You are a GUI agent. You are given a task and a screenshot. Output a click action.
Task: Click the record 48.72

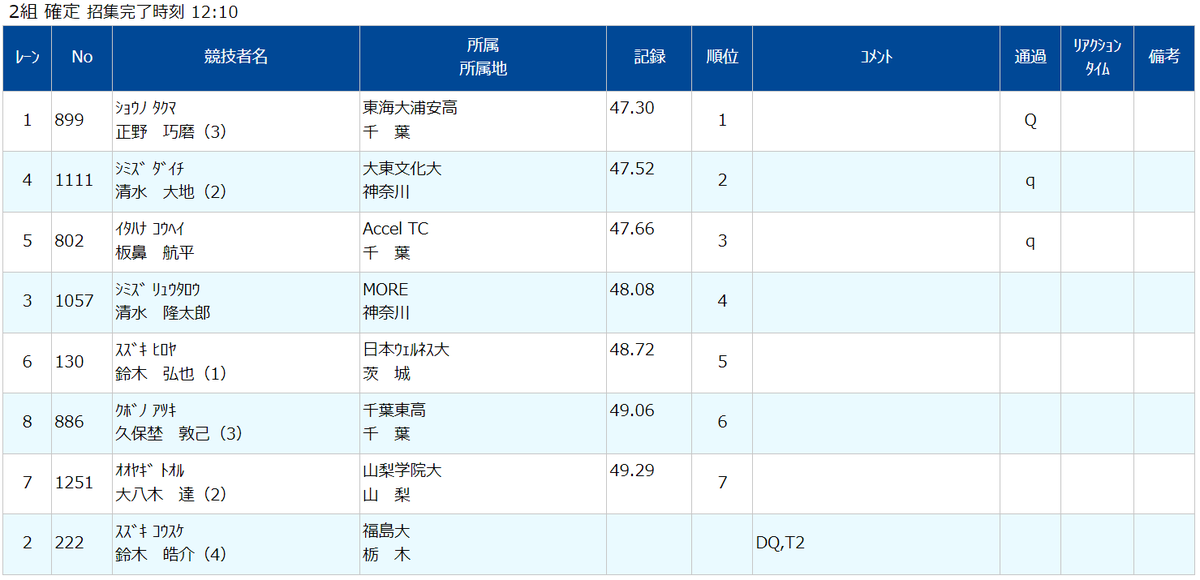632,349
